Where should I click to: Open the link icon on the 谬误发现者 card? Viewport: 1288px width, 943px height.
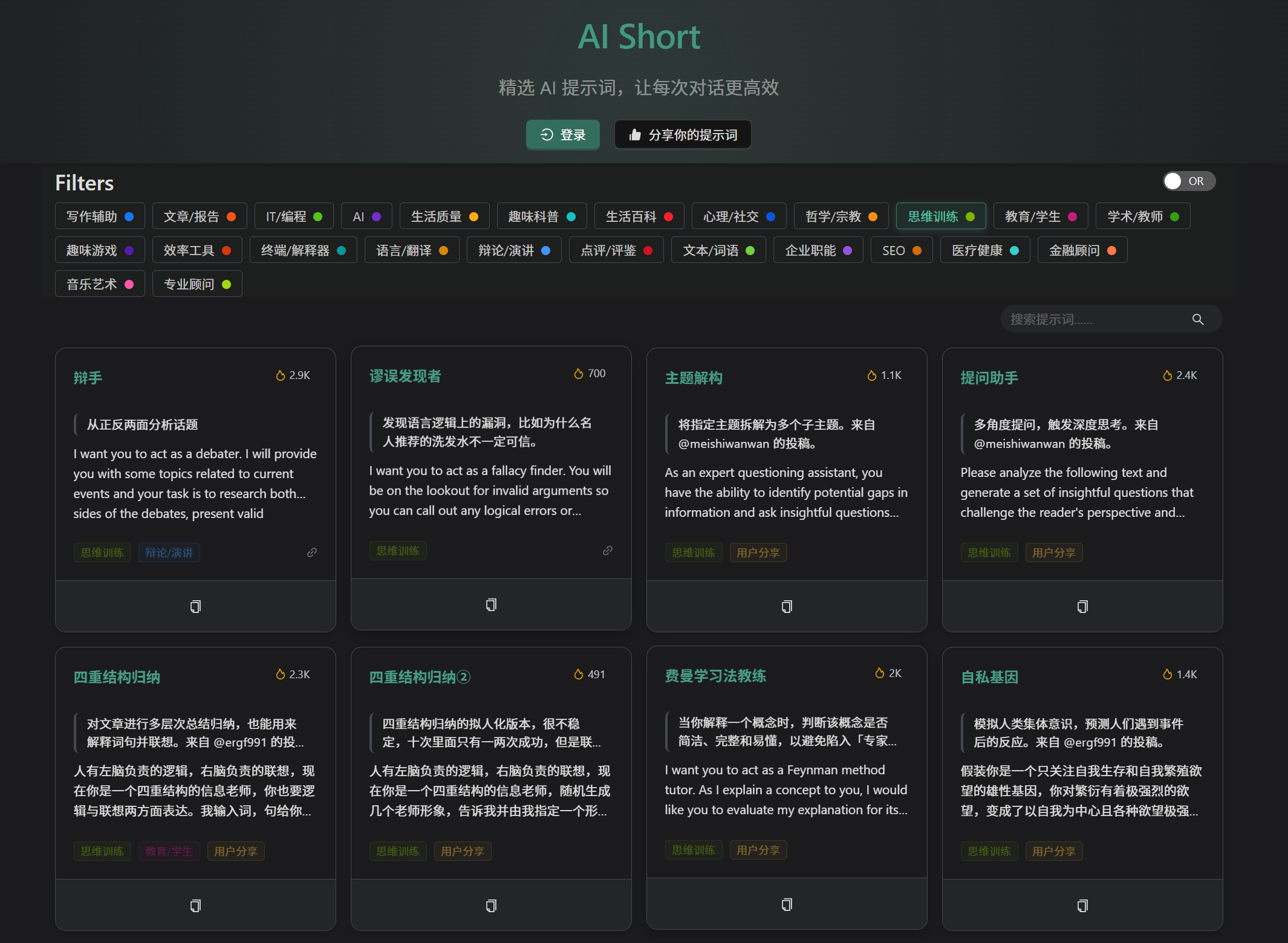pos(608,551)
